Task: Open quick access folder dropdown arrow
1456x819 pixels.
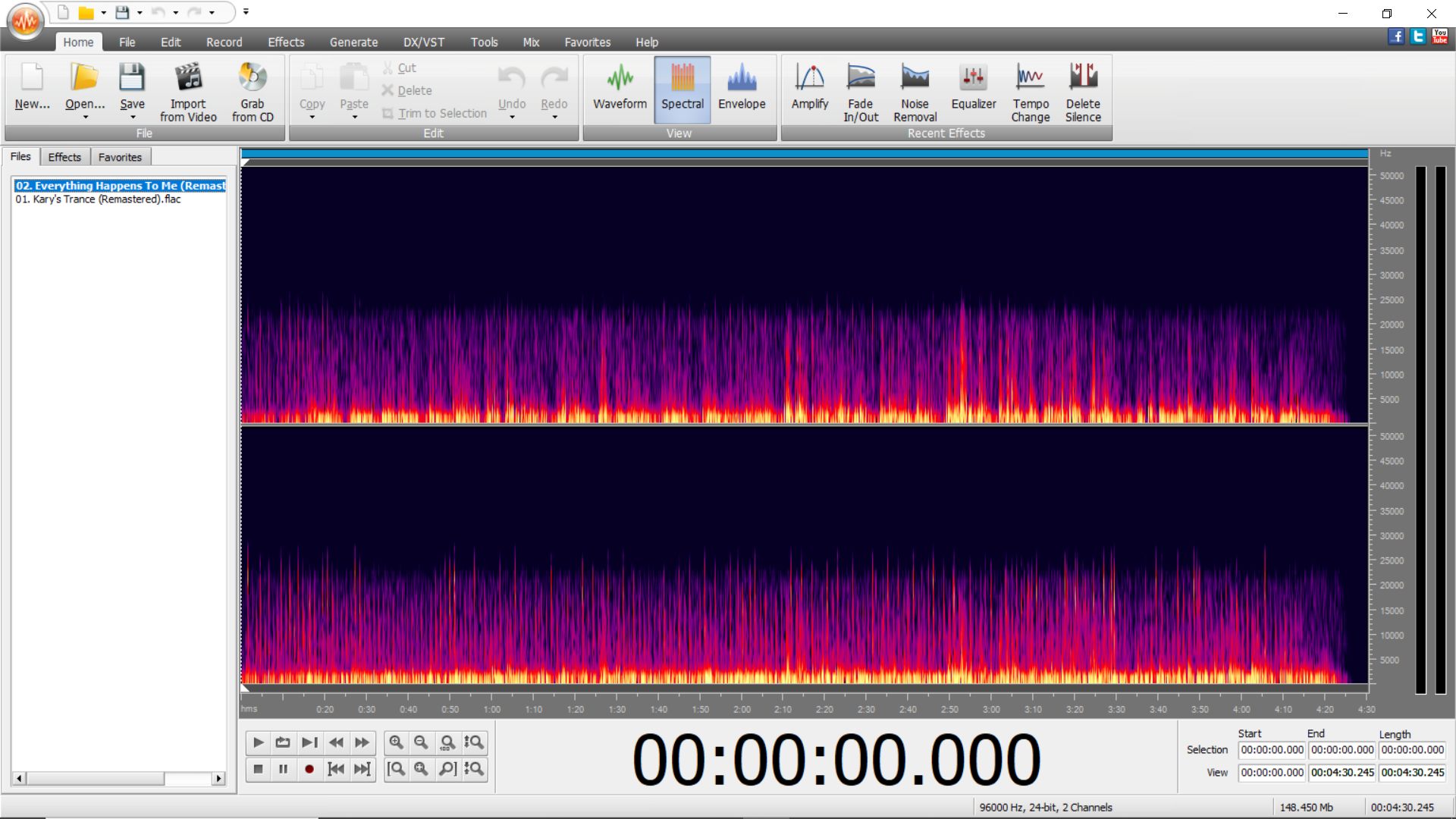Action: pyautogui.click(x=103, y=12)
